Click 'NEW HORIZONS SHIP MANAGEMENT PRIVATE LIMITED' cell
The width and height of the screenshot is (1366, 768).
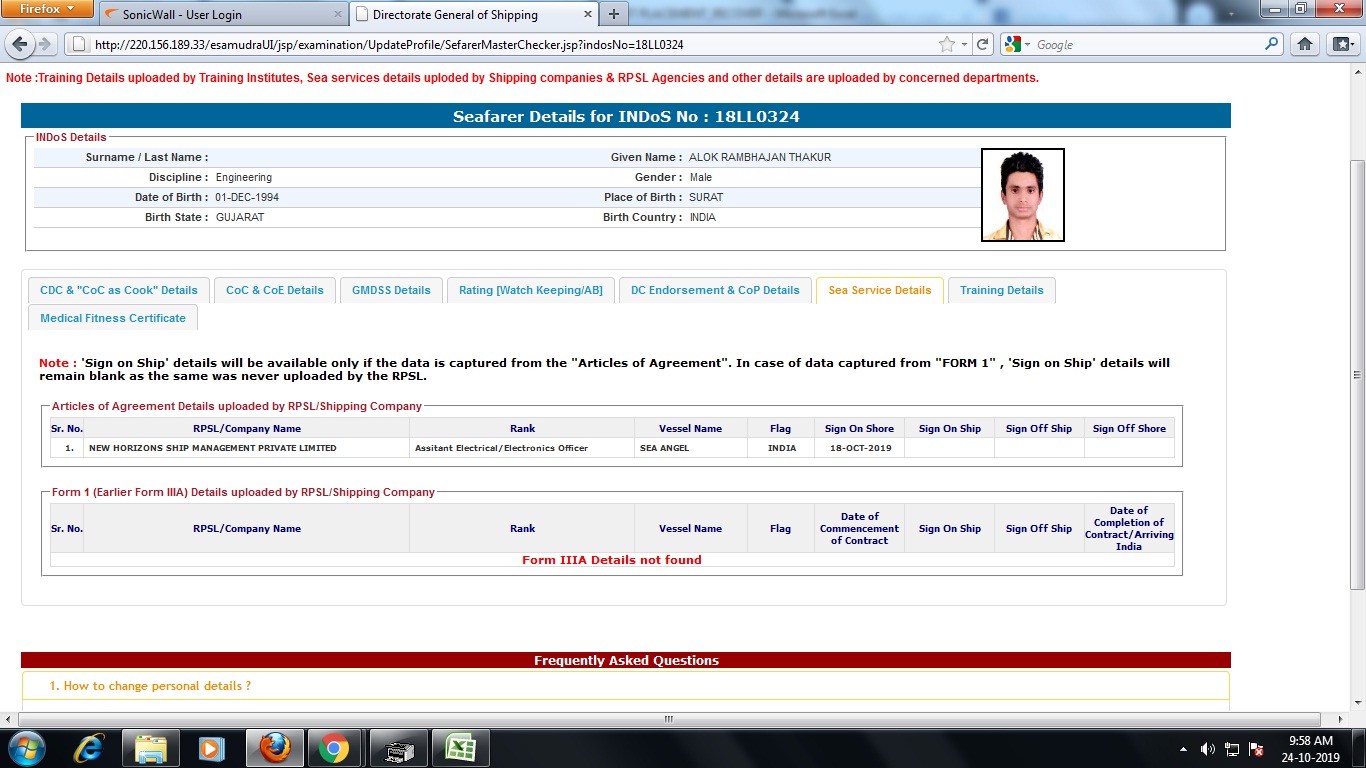tap(246, 448)
